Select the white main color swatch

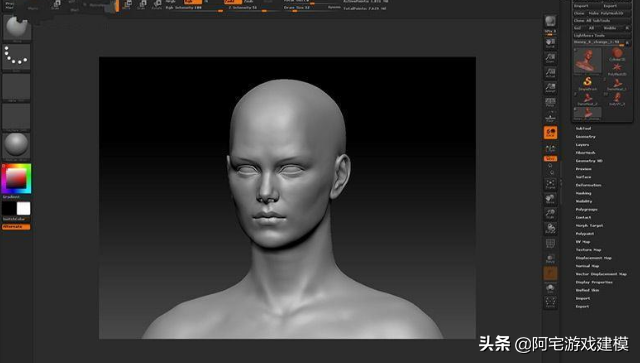click(24, 208)
